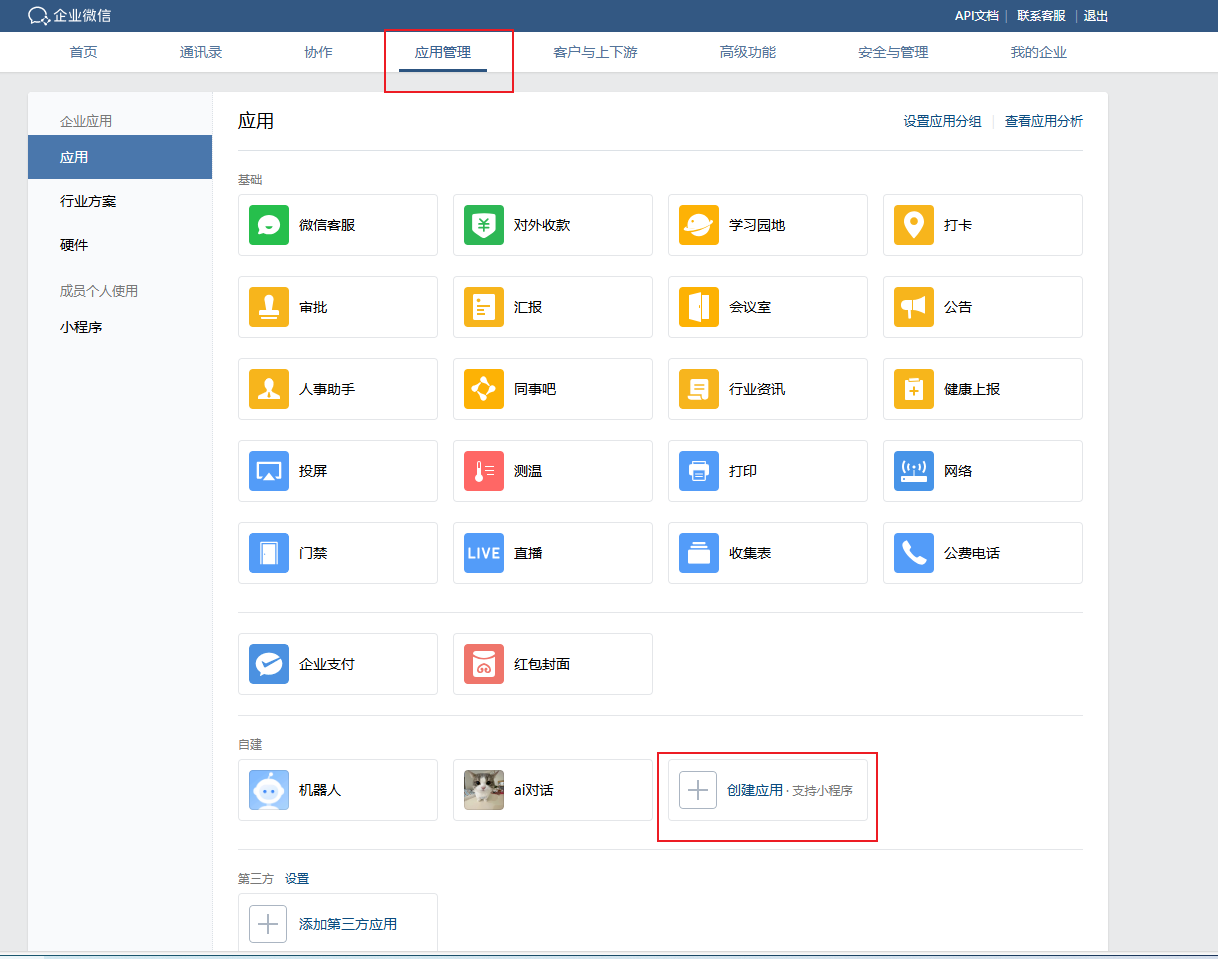
Task: Switch to the 高级功能 tab
Action: click(x=748, y=52)
